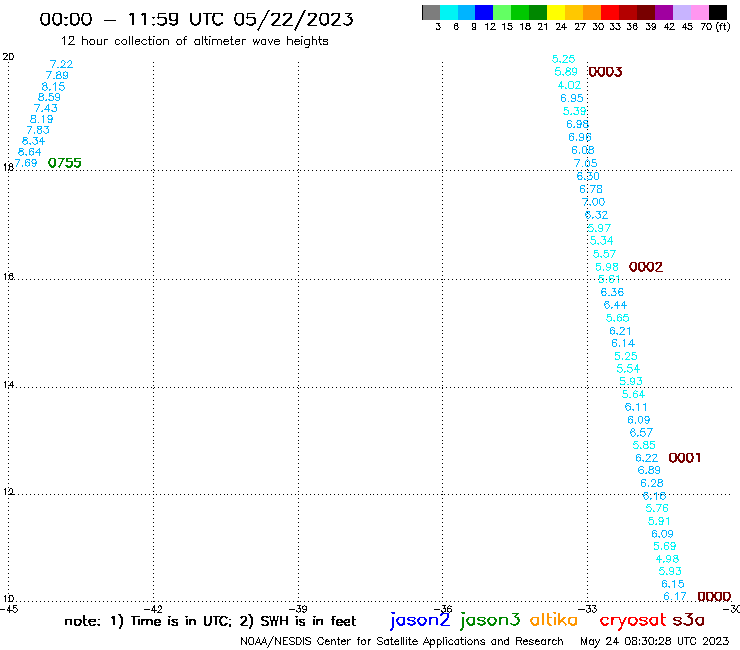Click the wave height value 6.14
Viewport: 740px width, 650px height.
(623, 343)
